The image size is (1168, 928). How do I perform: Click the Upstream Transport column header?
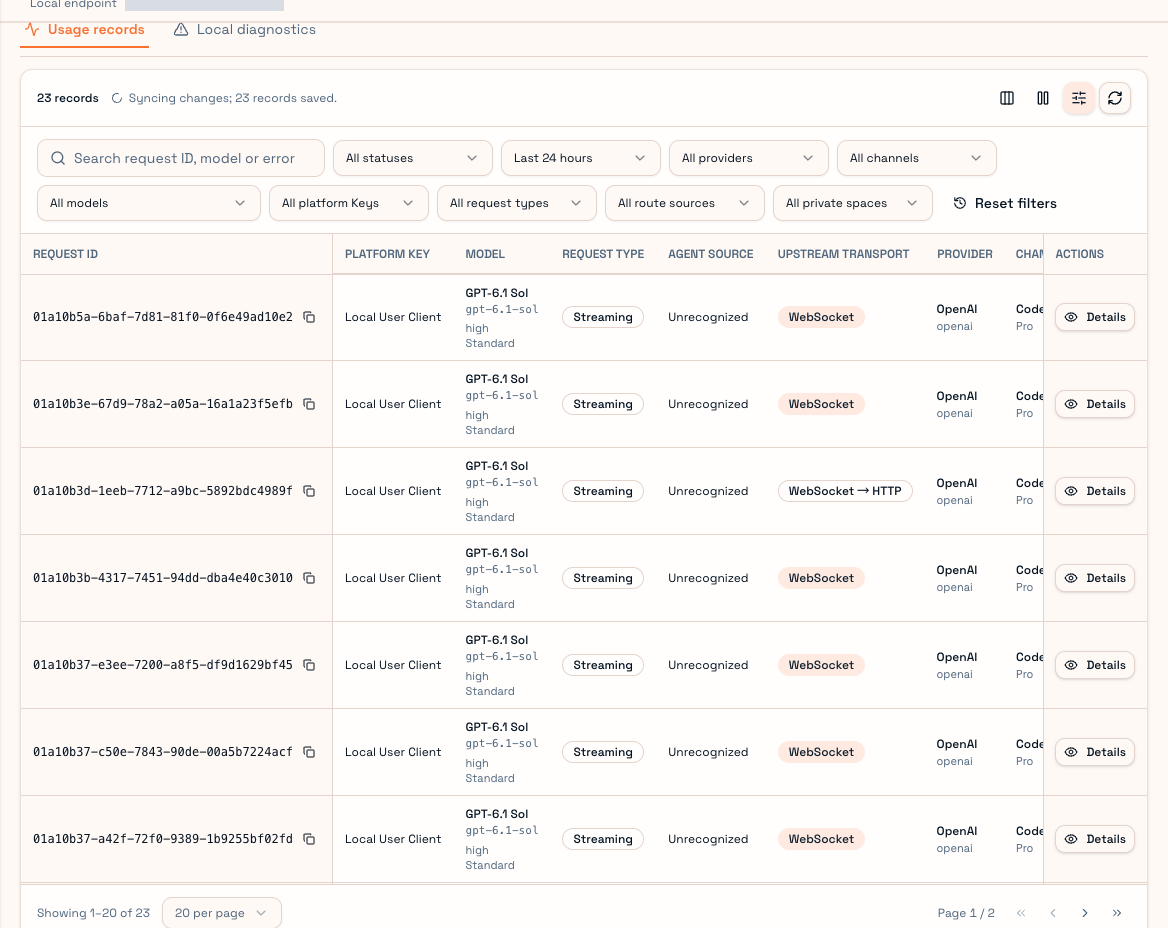[843, 254]
